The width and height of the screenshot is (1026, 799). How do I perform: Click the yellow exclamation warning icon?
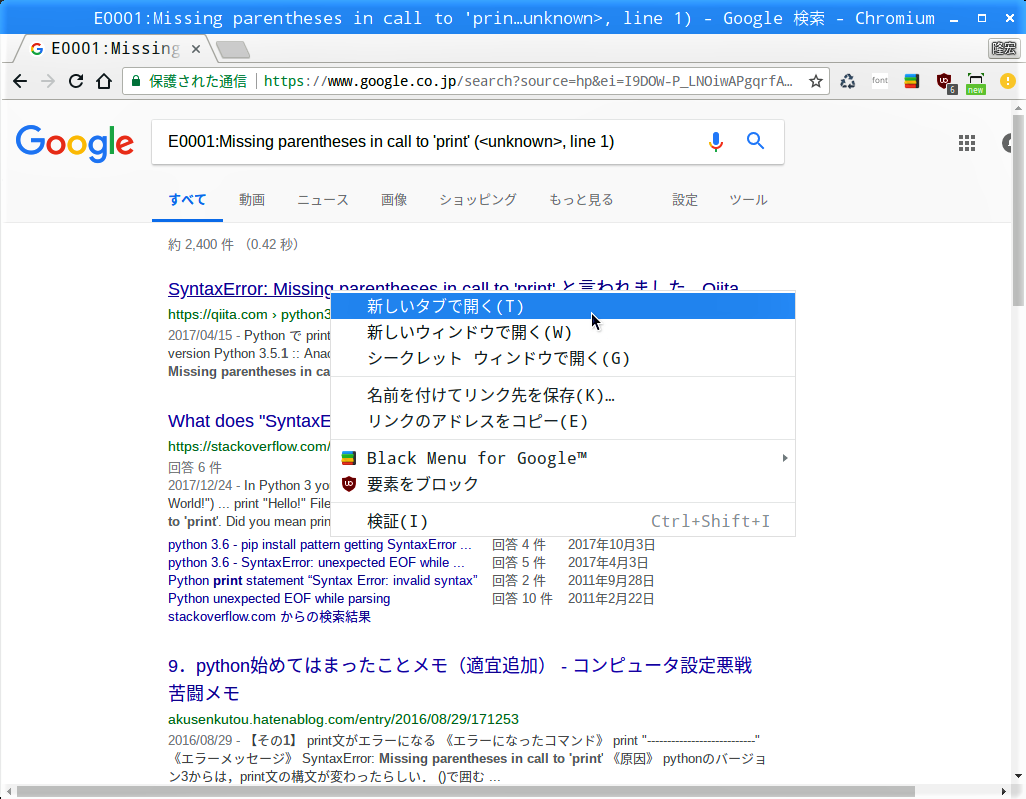click(x=1008, y=81)
